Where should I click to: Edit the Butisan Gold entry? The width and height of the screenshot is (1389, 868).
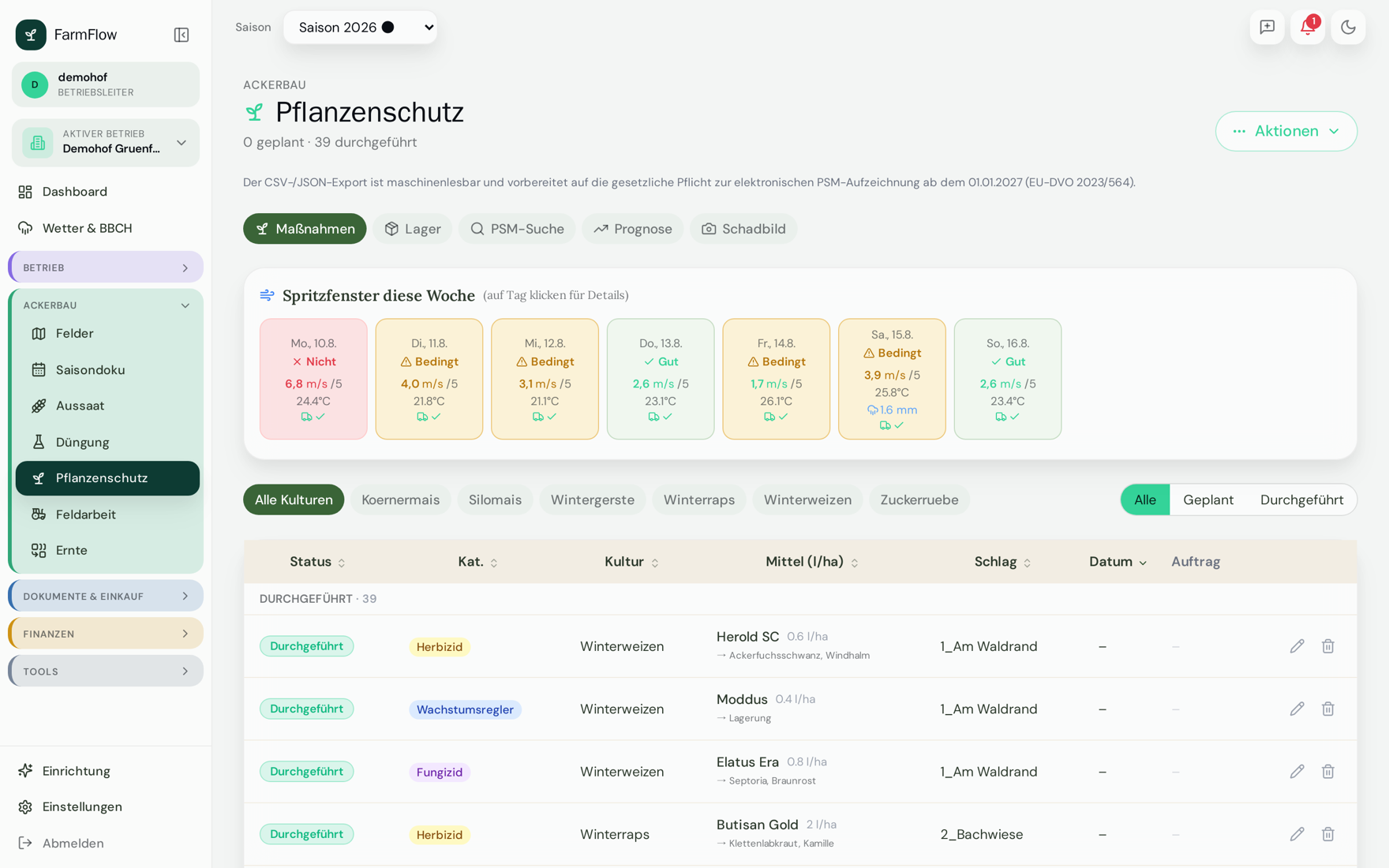[x=1297, y=834]
